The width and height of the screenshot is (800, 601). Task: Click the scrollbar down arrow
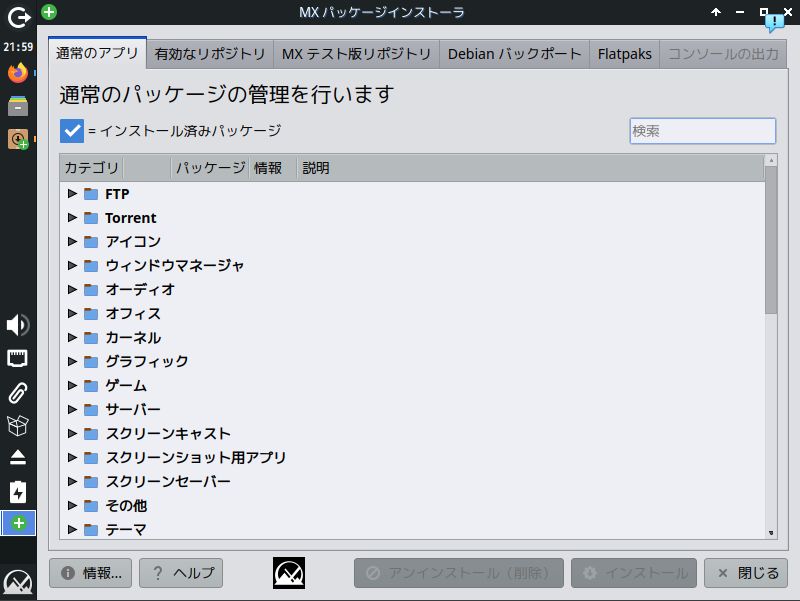(x=771, y=533)
